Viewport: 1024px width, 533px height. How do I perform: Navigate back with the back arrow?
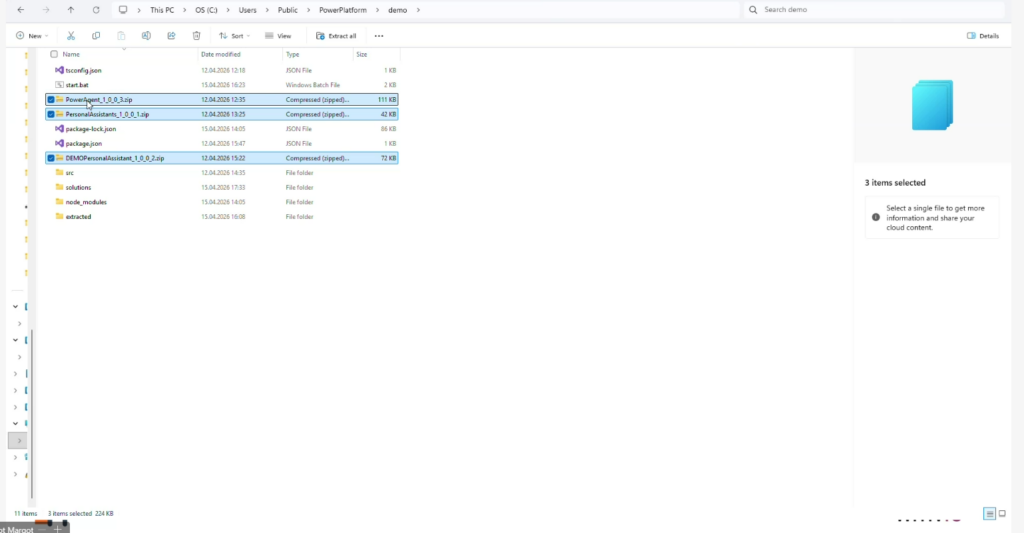[x=21, y=10]
